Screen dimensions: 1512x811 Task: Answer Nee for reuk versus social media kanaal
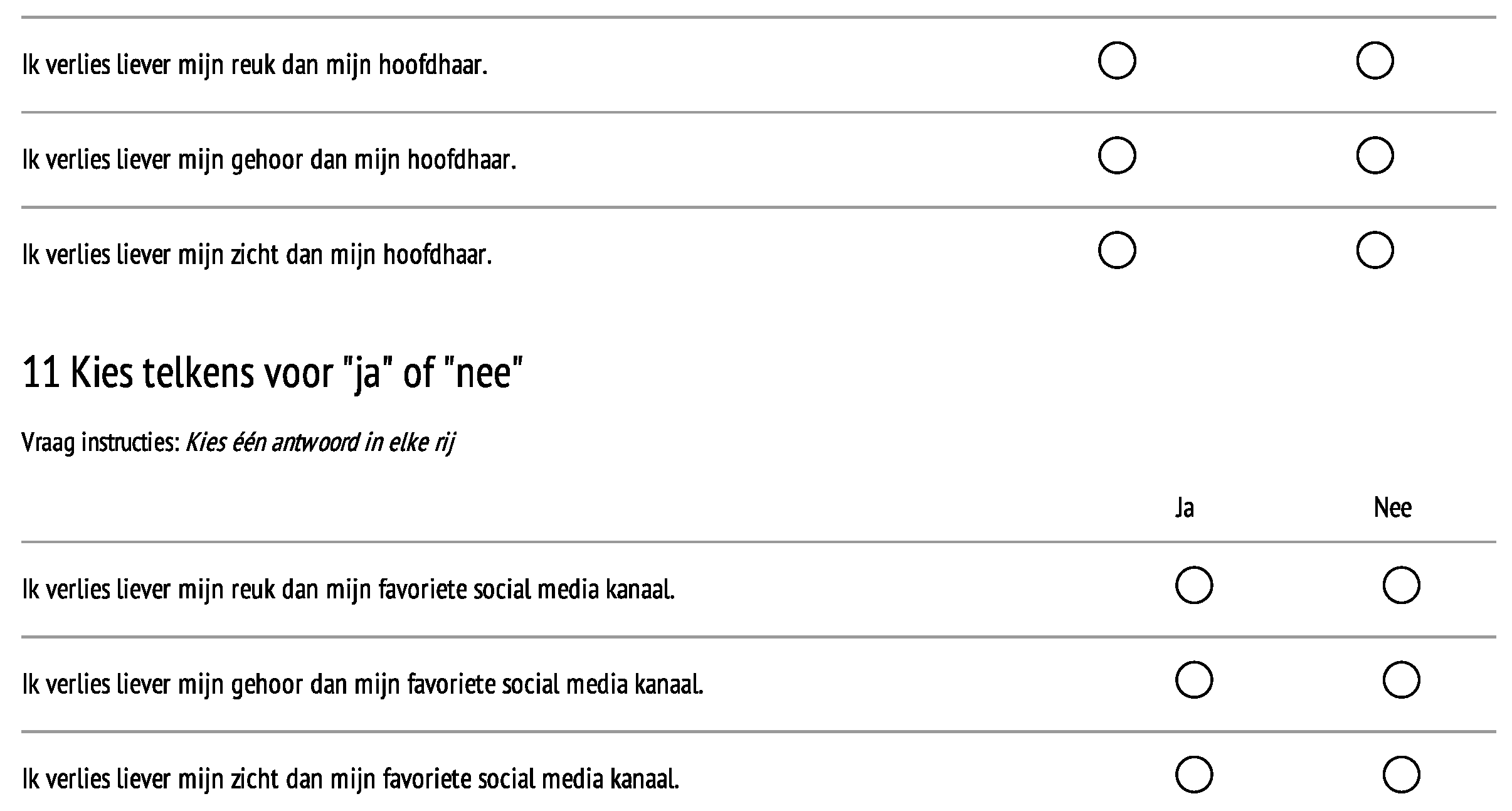(x=1400, y=585)
